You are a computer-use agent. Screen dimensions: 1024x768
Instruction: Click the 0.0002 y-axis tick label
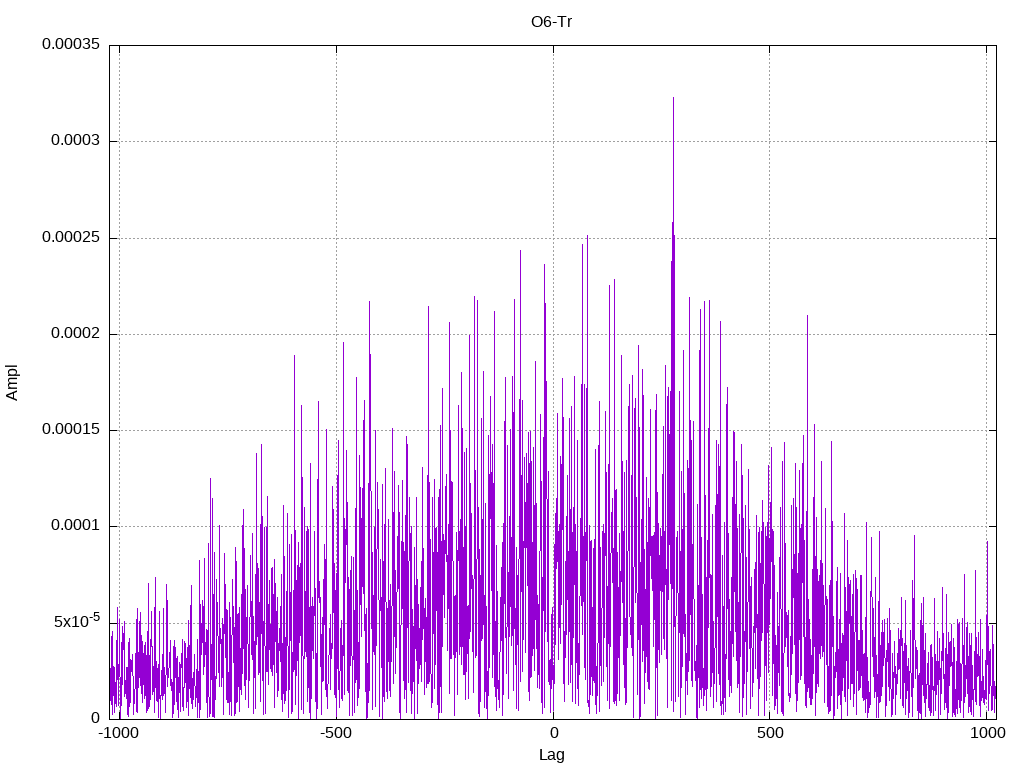pyautogui.click(x=76, y=333)
